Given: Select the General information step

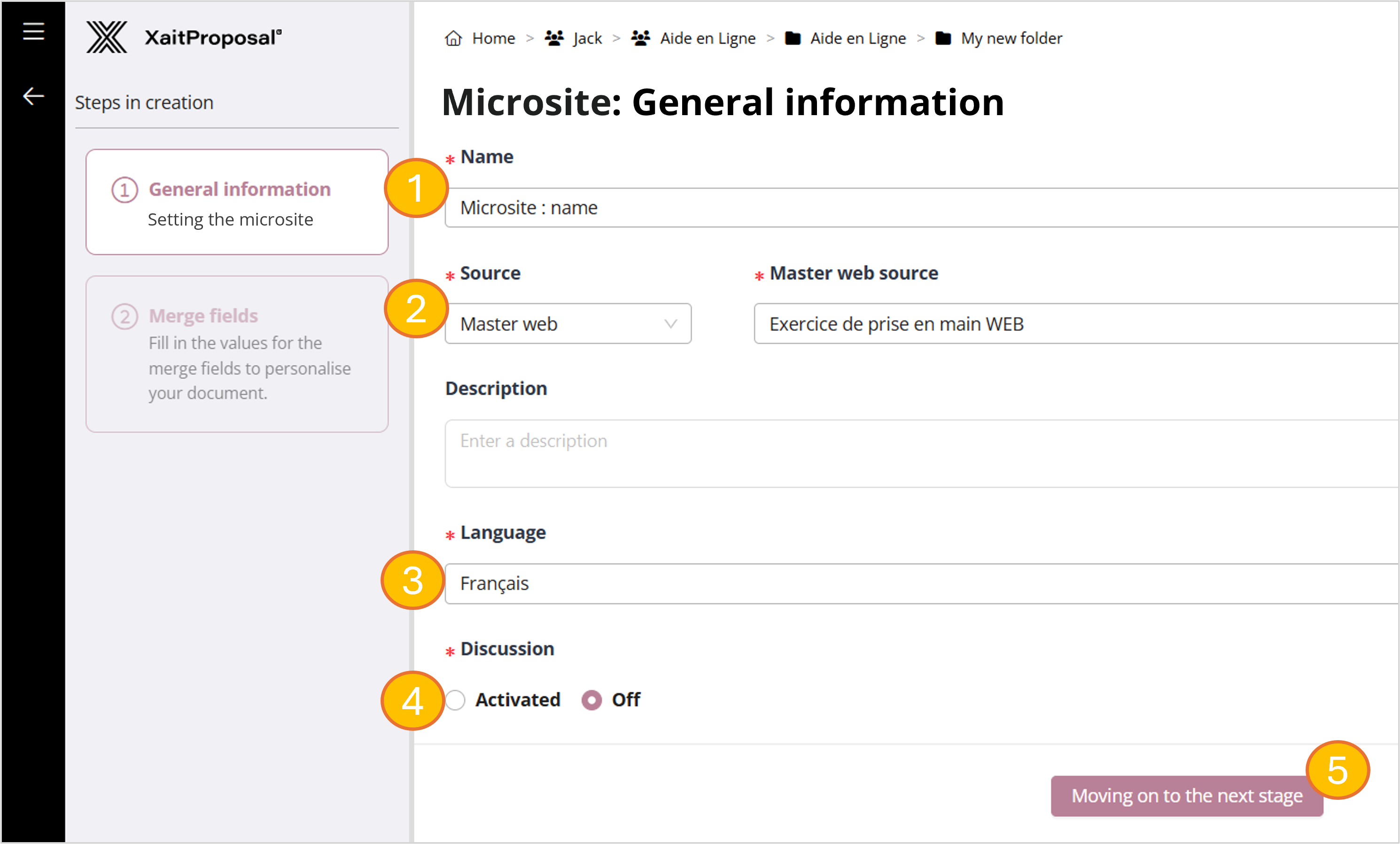Looking at the screenshot, I should click(237, 202).
